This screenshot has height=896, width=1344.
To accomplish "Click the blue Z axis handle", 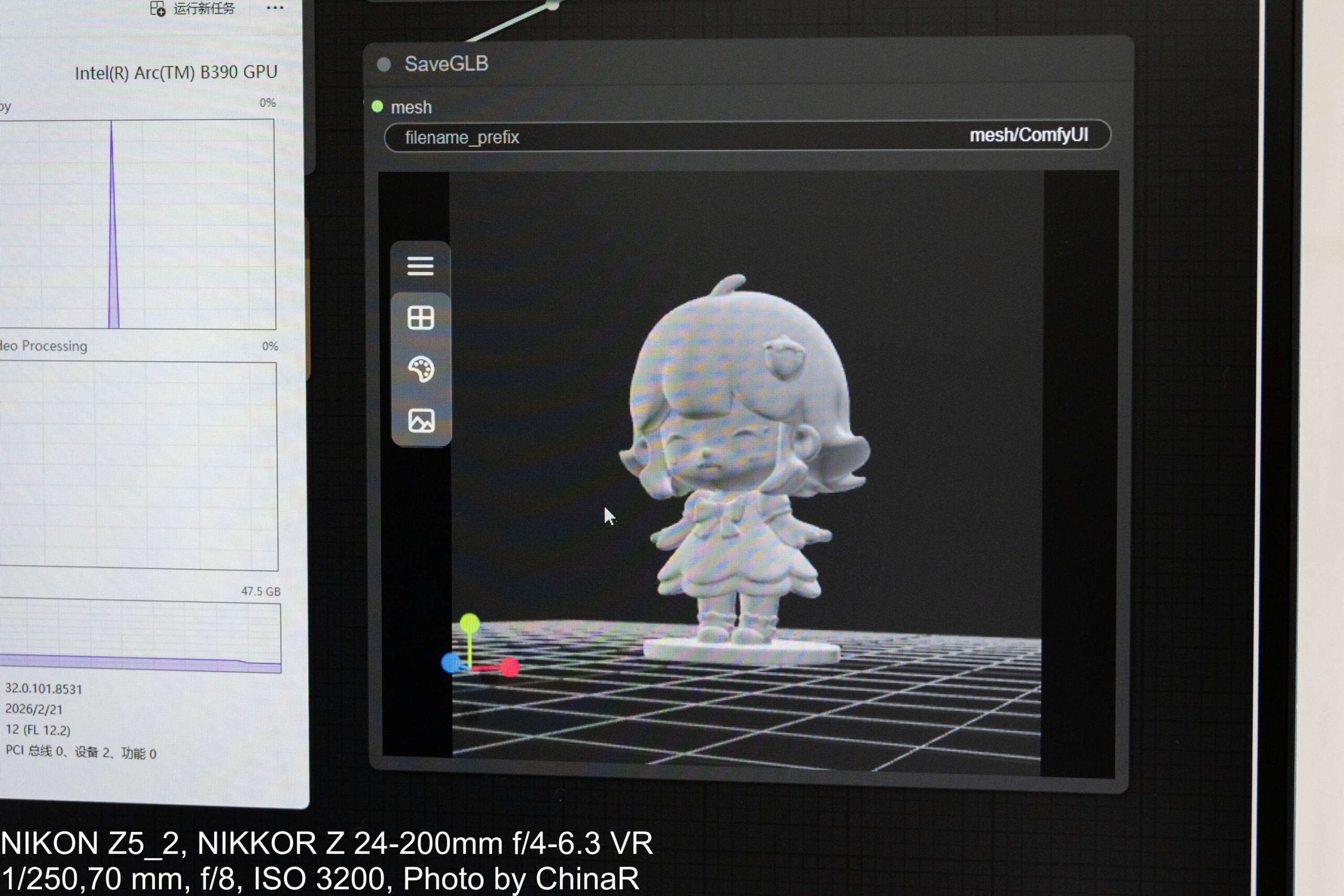I will click(451, 663).
